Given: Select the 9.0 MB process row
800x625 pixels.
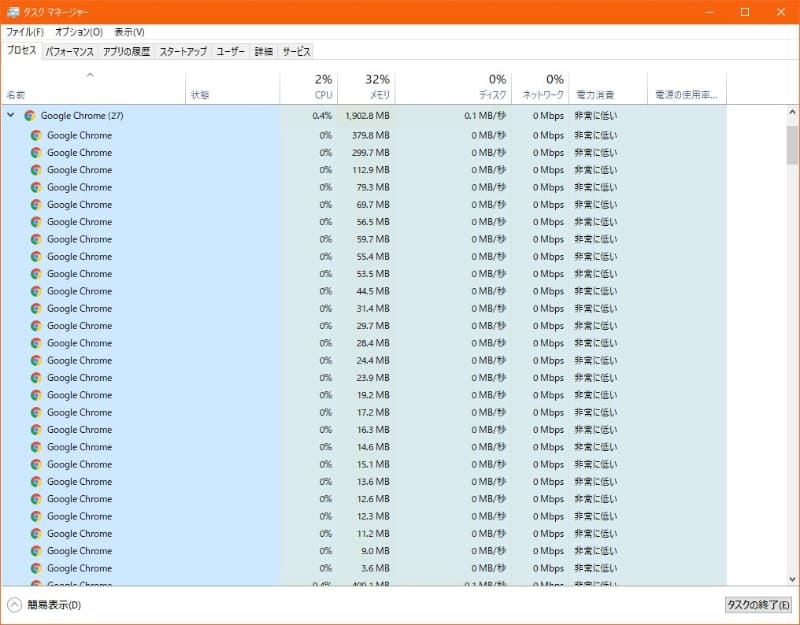Looking at the screenshot, I should point(364,551).
